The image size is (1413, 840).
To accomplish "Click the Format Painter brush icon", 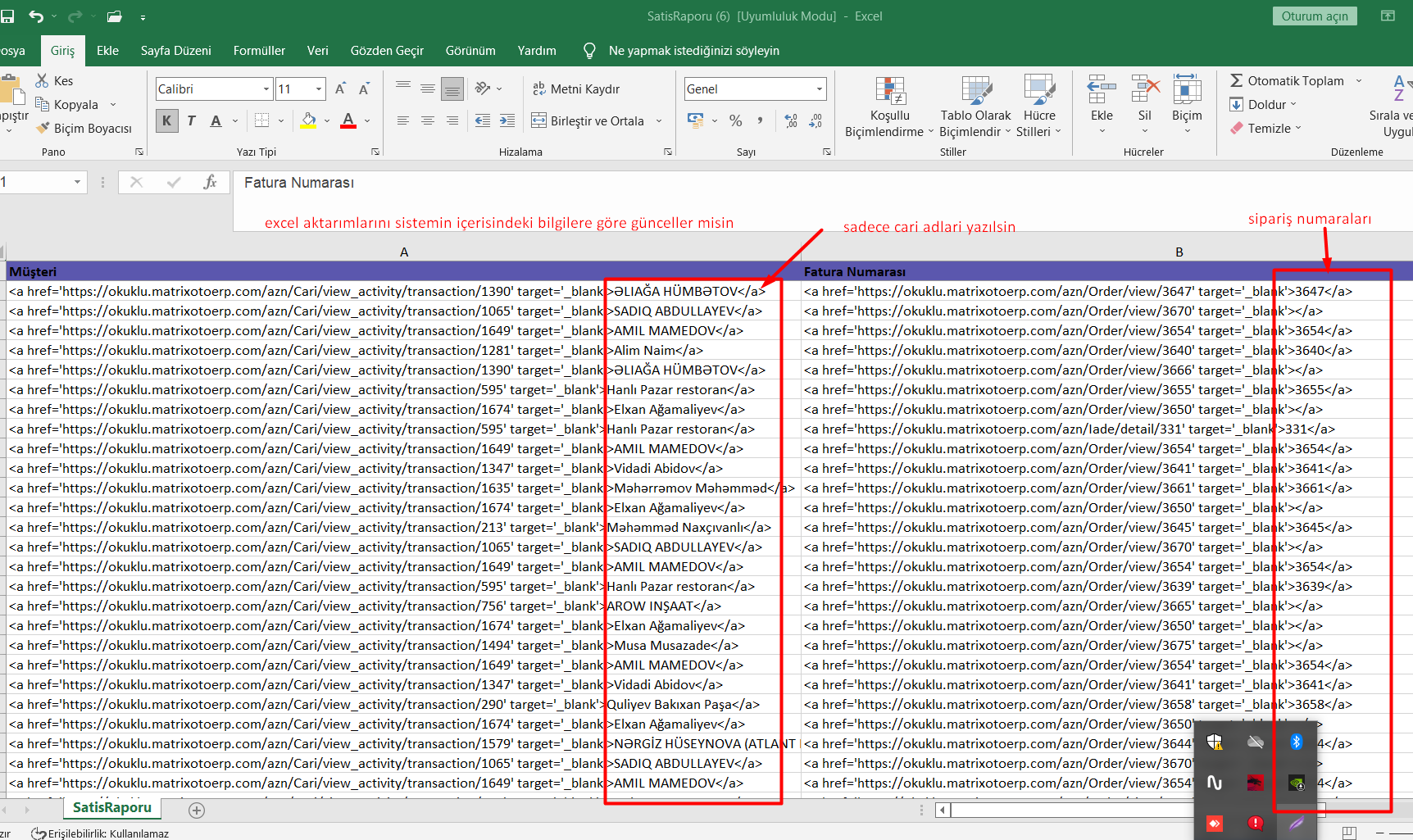I will pyautogui.click(x=43, y=129).
